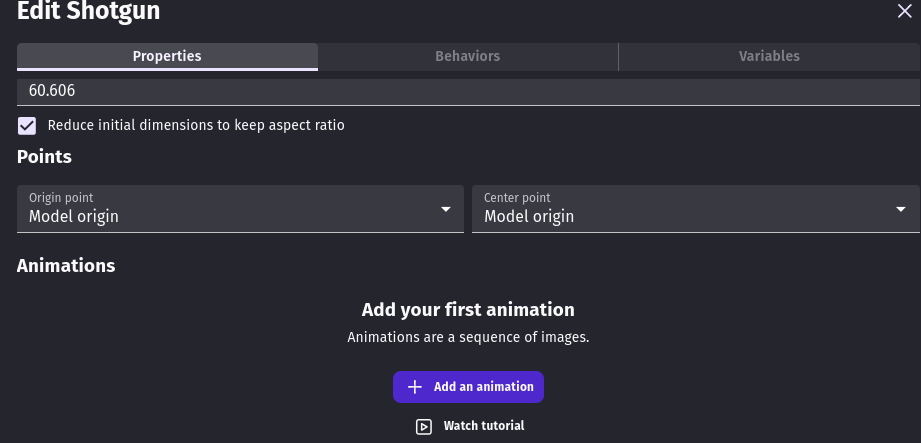Click the Animations section heading
Image resolution: width=921 pixels, height=443 pixels.
[x=66, y=266]
